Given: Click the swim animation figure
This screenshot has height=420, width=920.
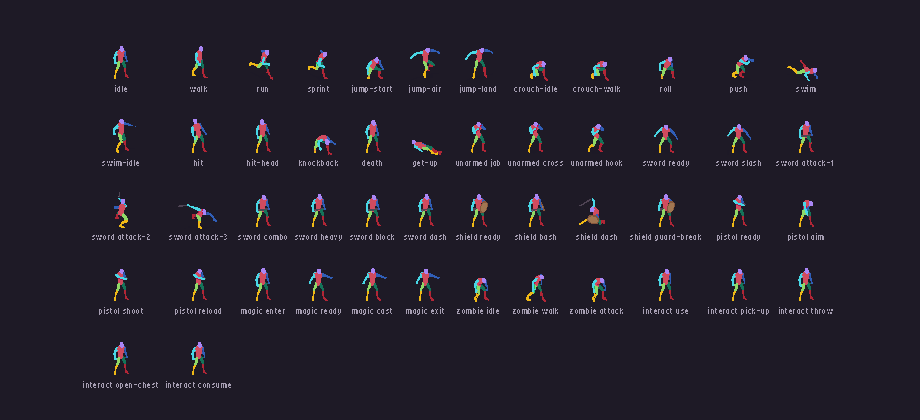Looking at the screenshot, I should coord(803,70).
